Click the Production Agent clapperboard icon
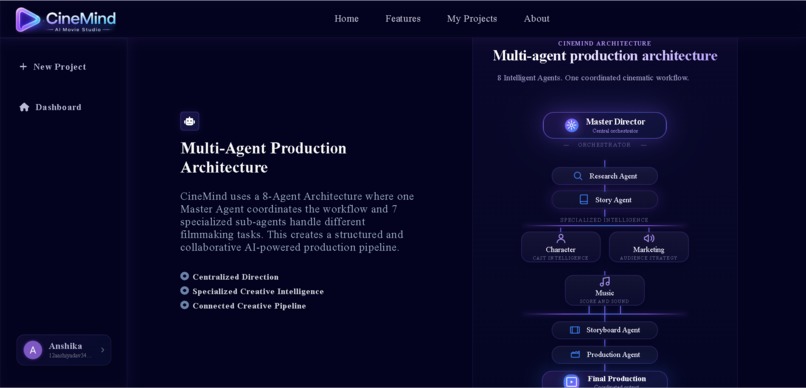Image resolution: width=806 pixels, height=388 pixels. click(x=575, y=355)
